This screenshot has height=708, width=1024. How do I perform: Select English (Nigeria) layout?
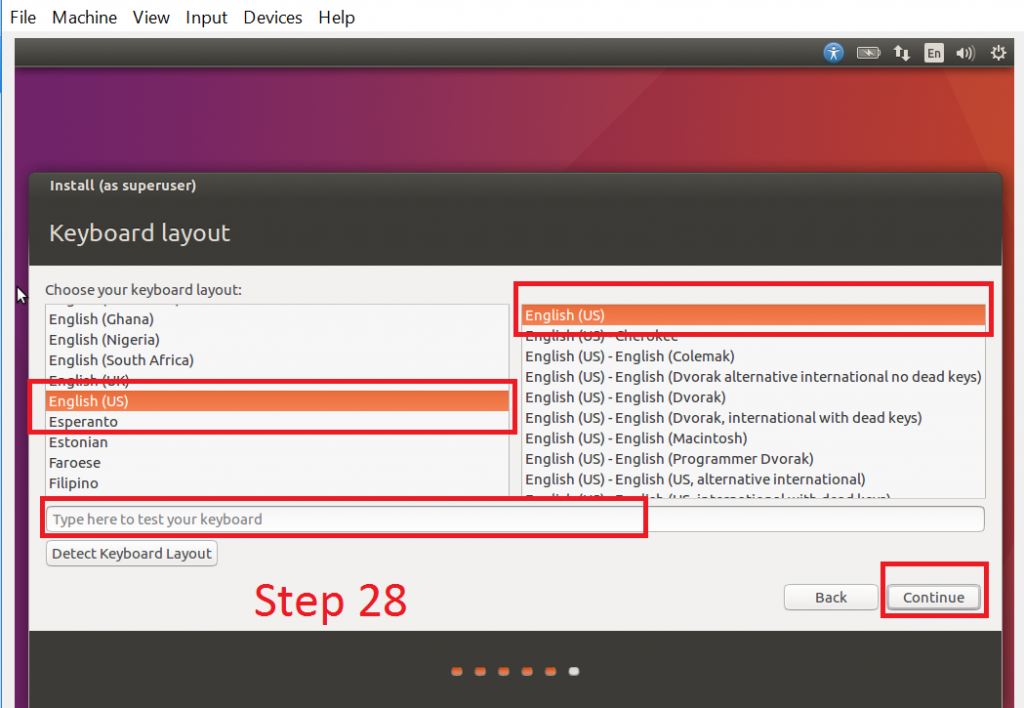[x=277, y=340]
